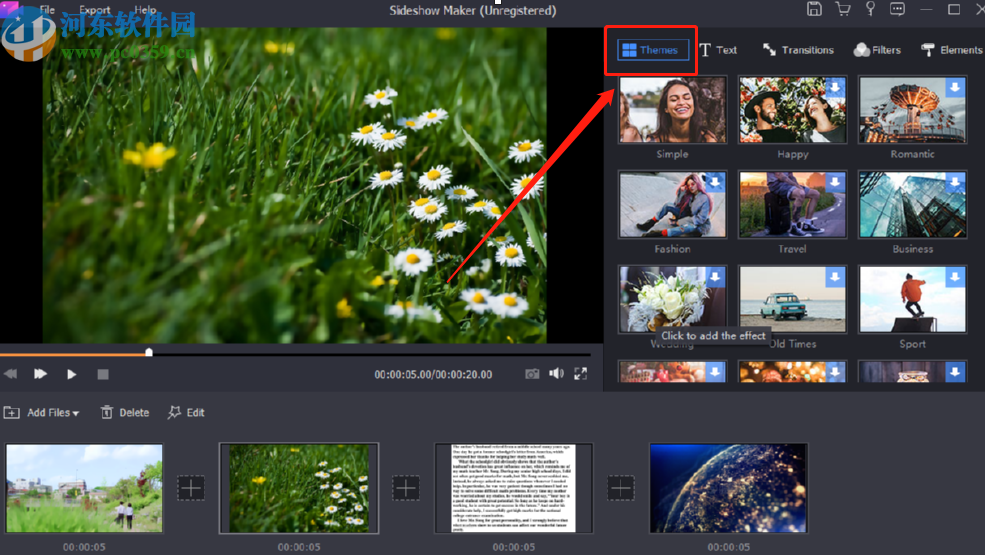
Task: Click the save project icon in title bar
Action: [x=814, y=9]
